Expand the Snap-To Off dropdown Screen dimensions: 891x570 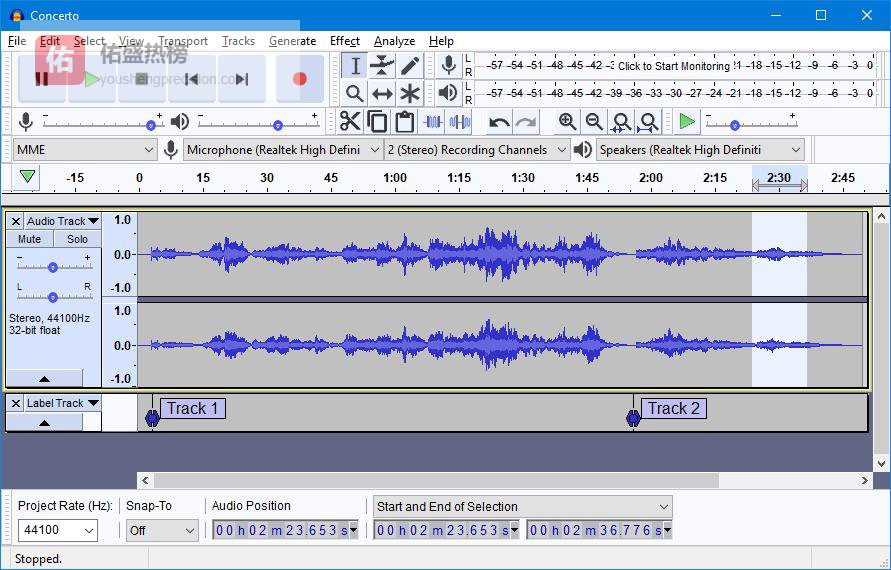pyautogui.click(x=162, y=530)
